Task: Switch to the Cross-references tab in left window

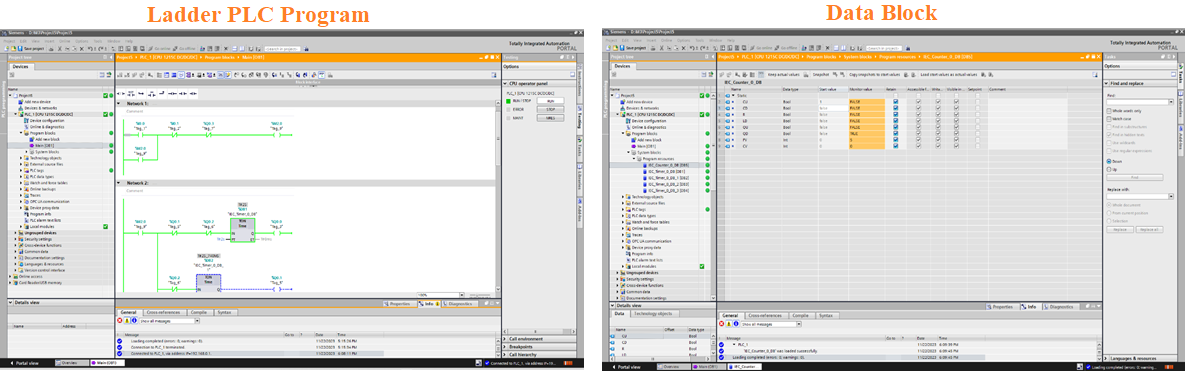Action: (x=164, y=313)
